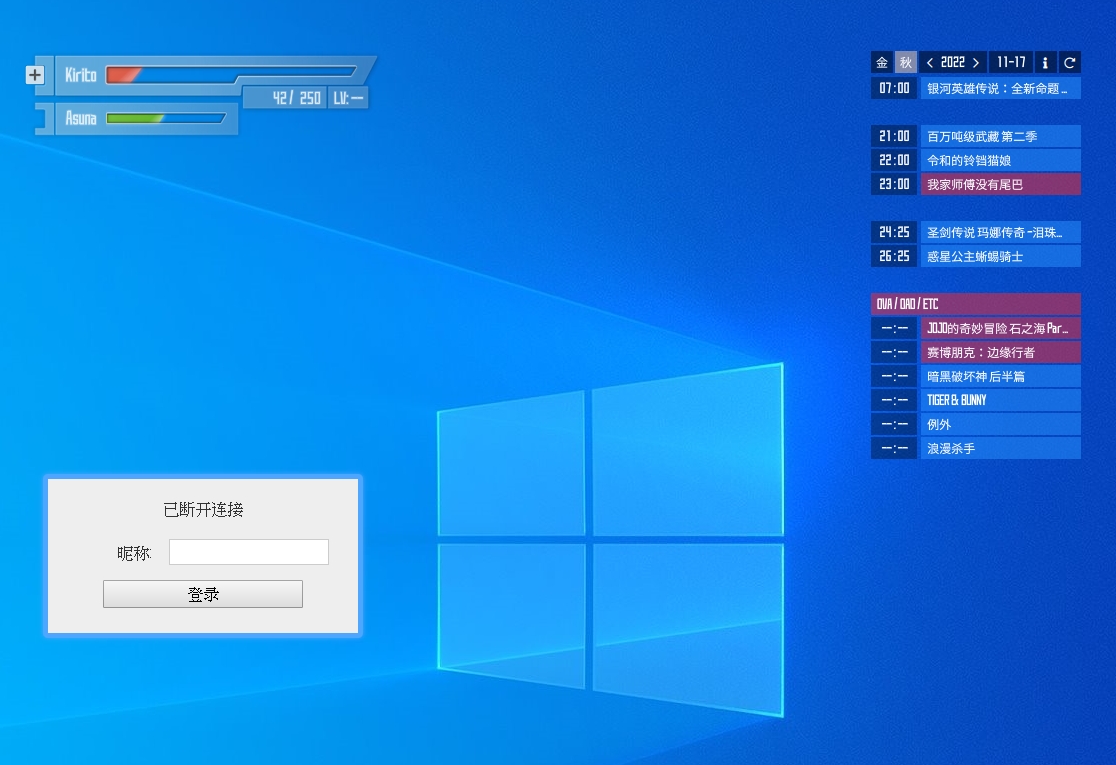Open 我家师傅没有尾巴 entry
This screenshot has height=765, width=1116.
click(1001, 184)
